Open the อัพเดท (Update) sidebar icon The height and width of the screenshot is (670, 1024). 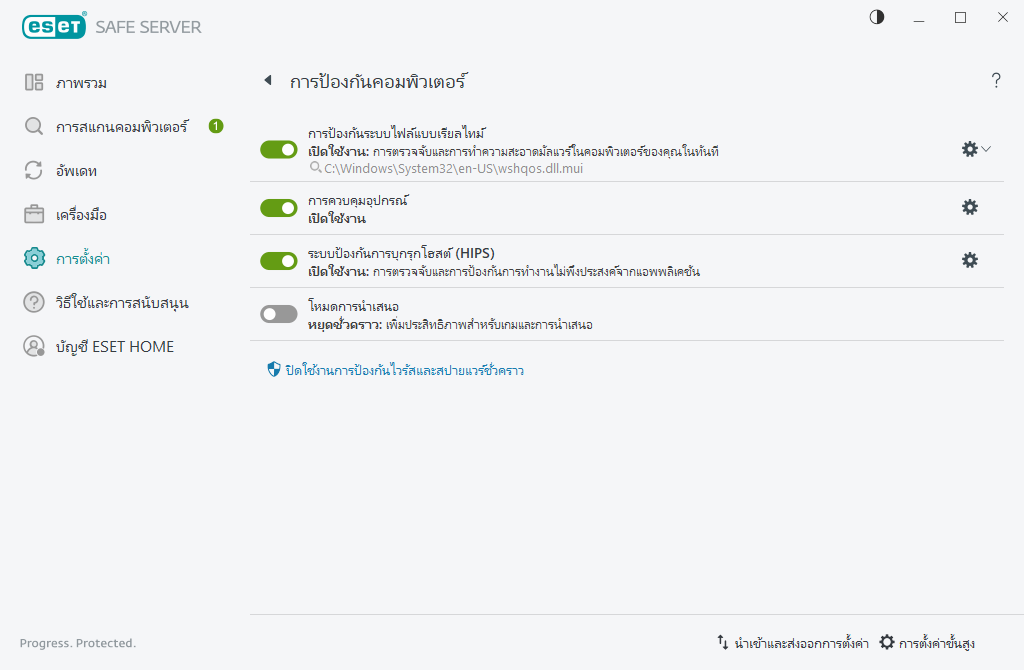[x=33, y=170]
